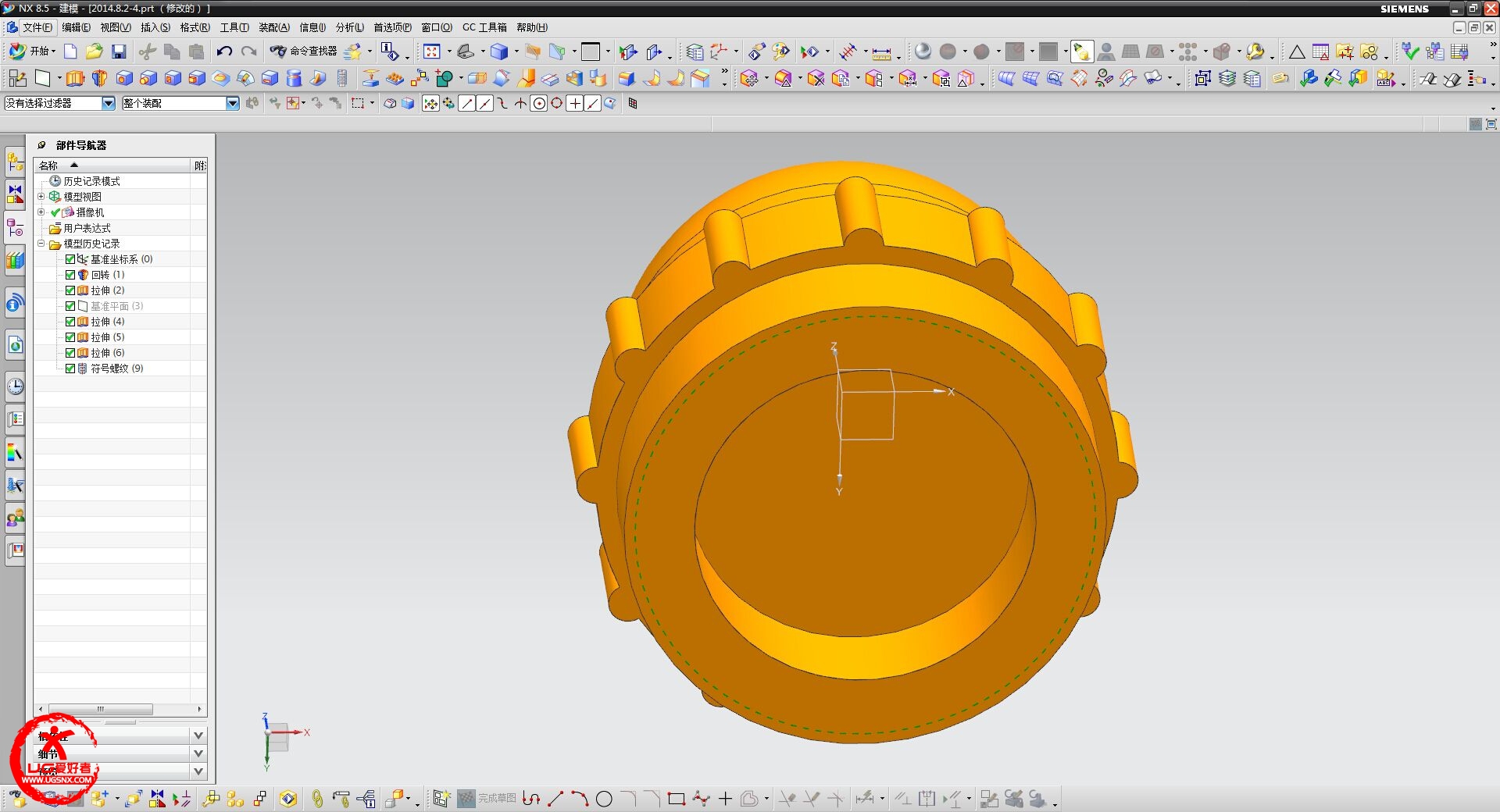Viewport: 1500px width, 812px height.
Task: Open the selection filter dropdown (没有选择过滤器)
Action: (x=109, y=103)
